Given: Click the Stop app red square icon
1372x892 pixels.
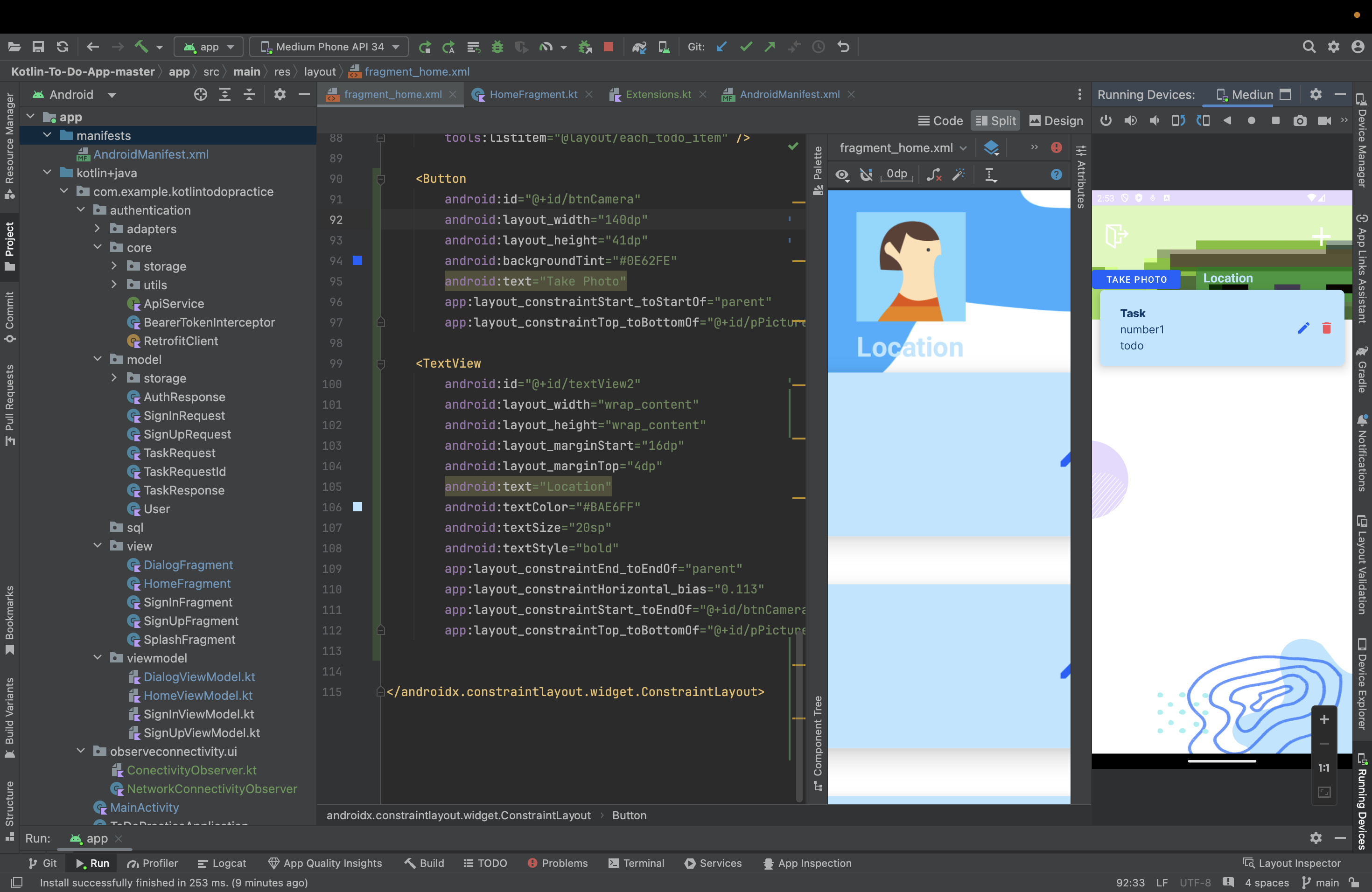Looking at the screenshot, I should 608,47.
